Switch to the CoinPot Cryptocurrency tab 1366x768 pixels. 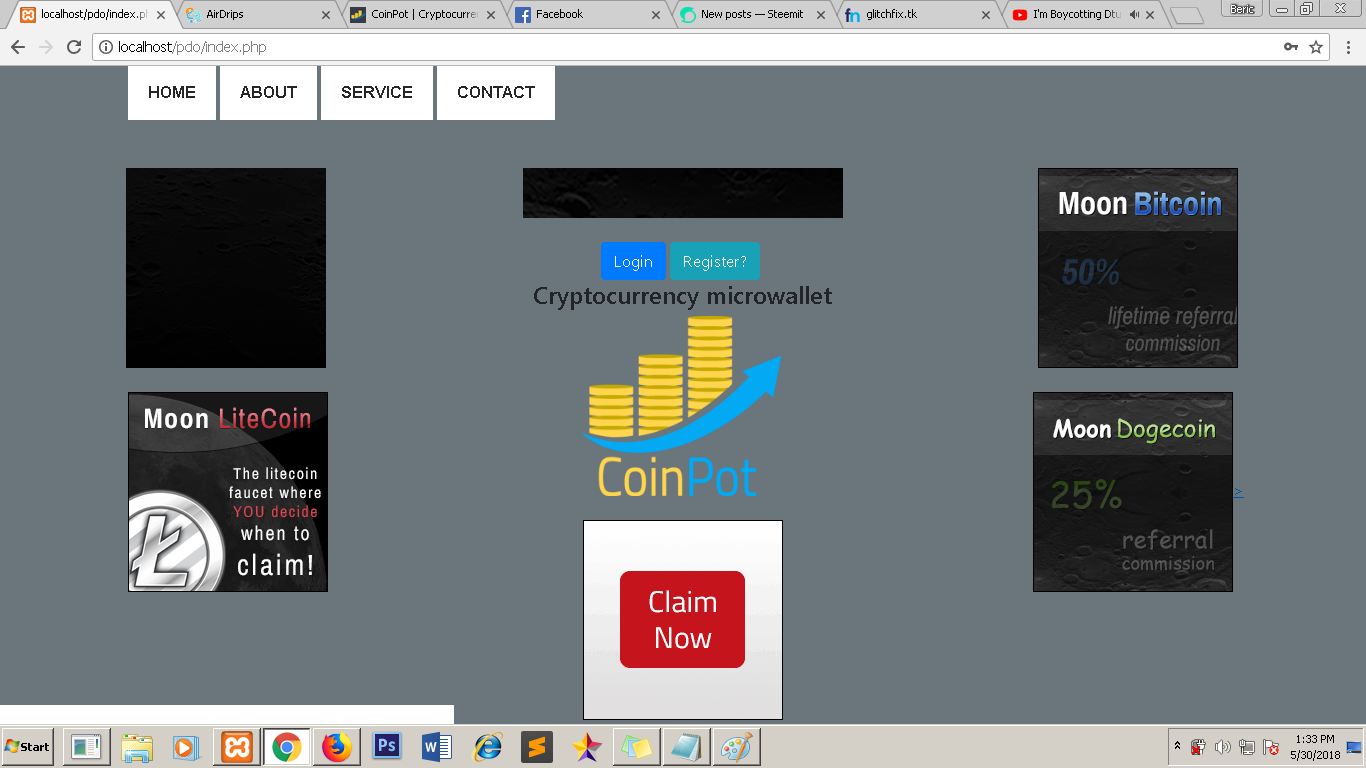(x=422, y=15)
